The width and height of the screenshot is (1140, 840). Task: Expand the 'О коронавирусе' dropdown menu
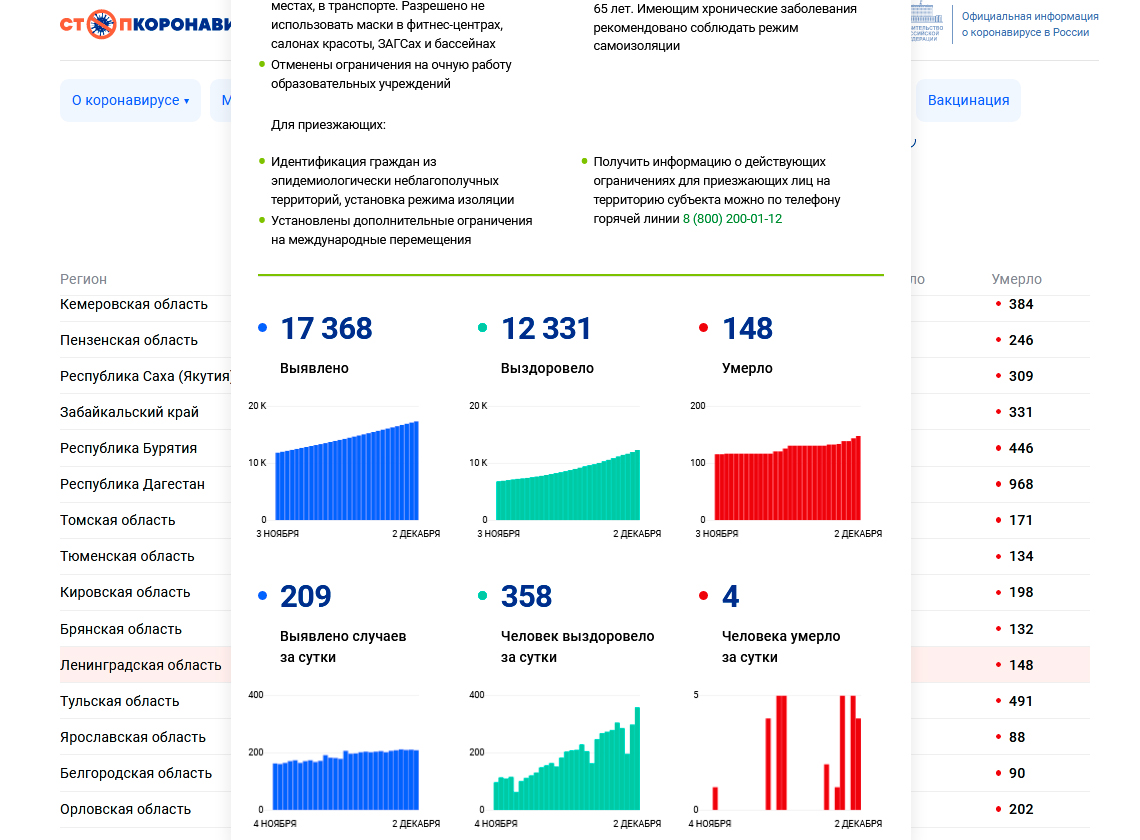(x=130, y=100)
